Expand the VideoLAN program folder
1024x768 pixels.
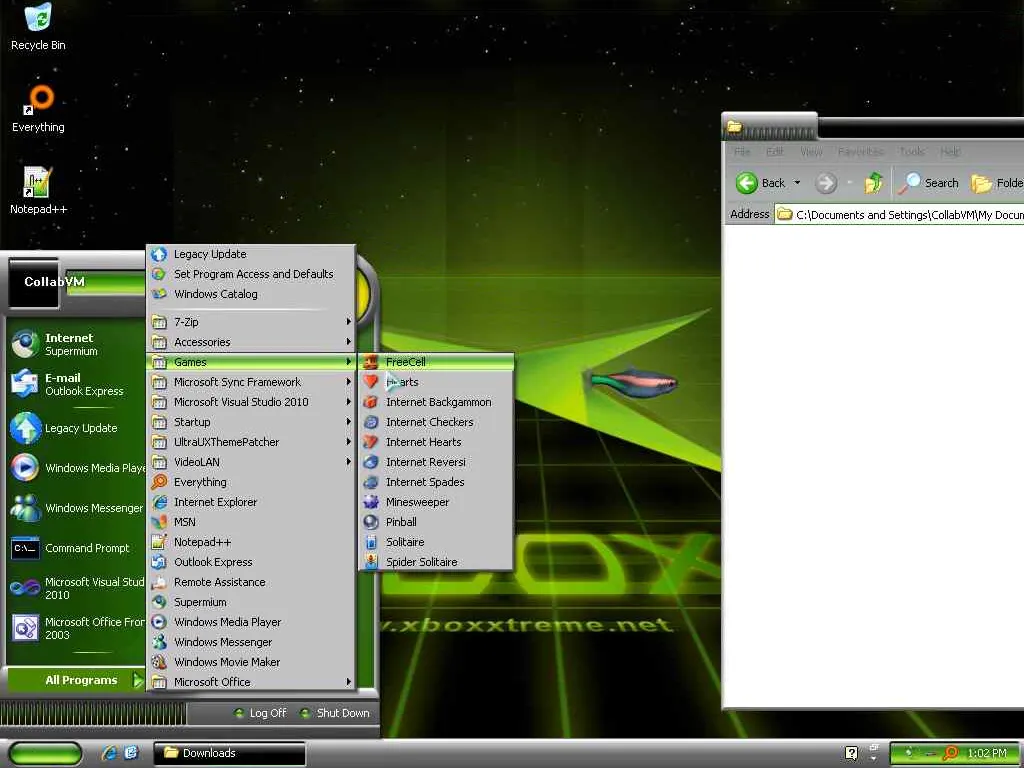pos(251,462)
